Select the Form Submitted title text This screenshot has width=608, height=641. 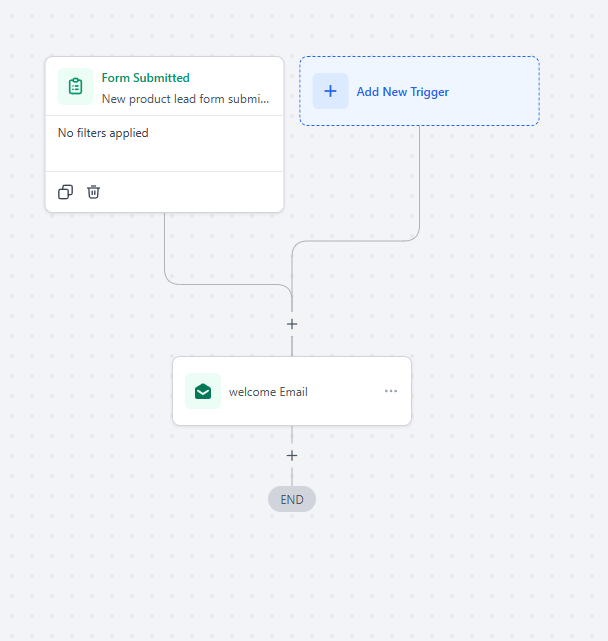tap(146, 78)
